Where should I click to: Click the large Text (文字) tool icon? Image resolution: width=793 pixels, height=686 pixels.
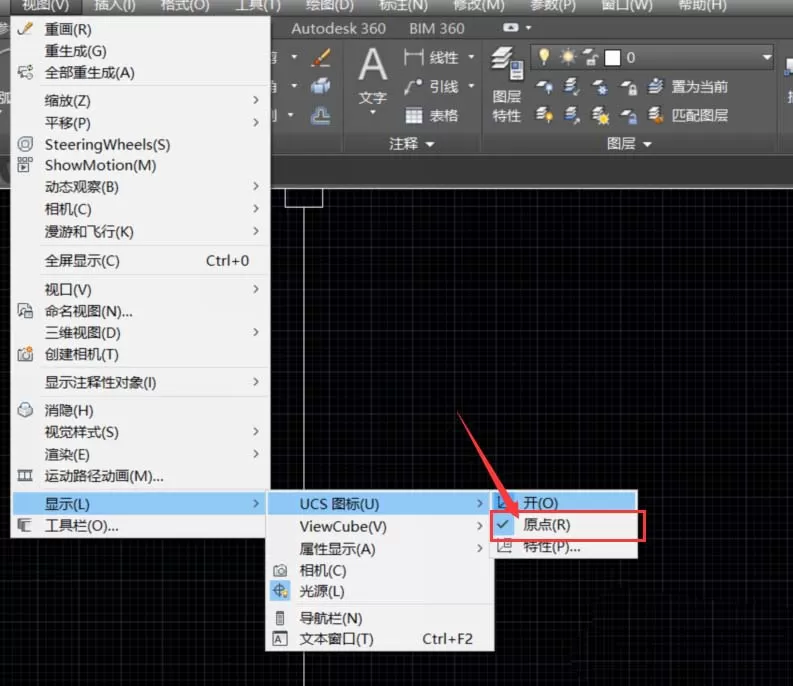point(373,65)
